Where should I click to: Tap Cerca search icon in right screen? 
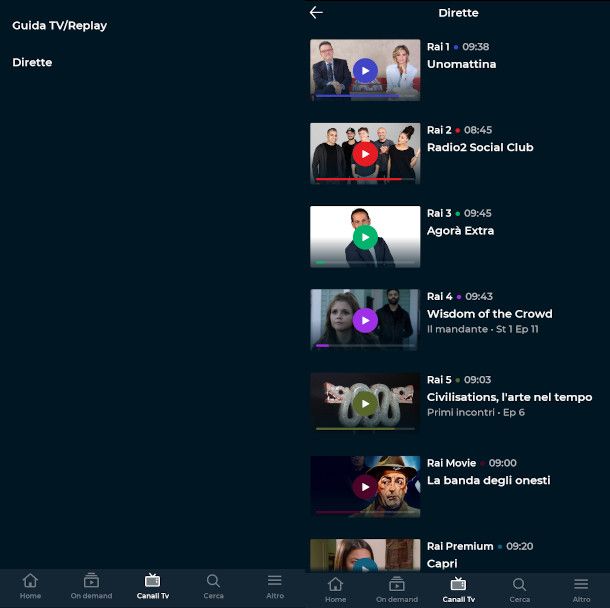coord(519,584)
